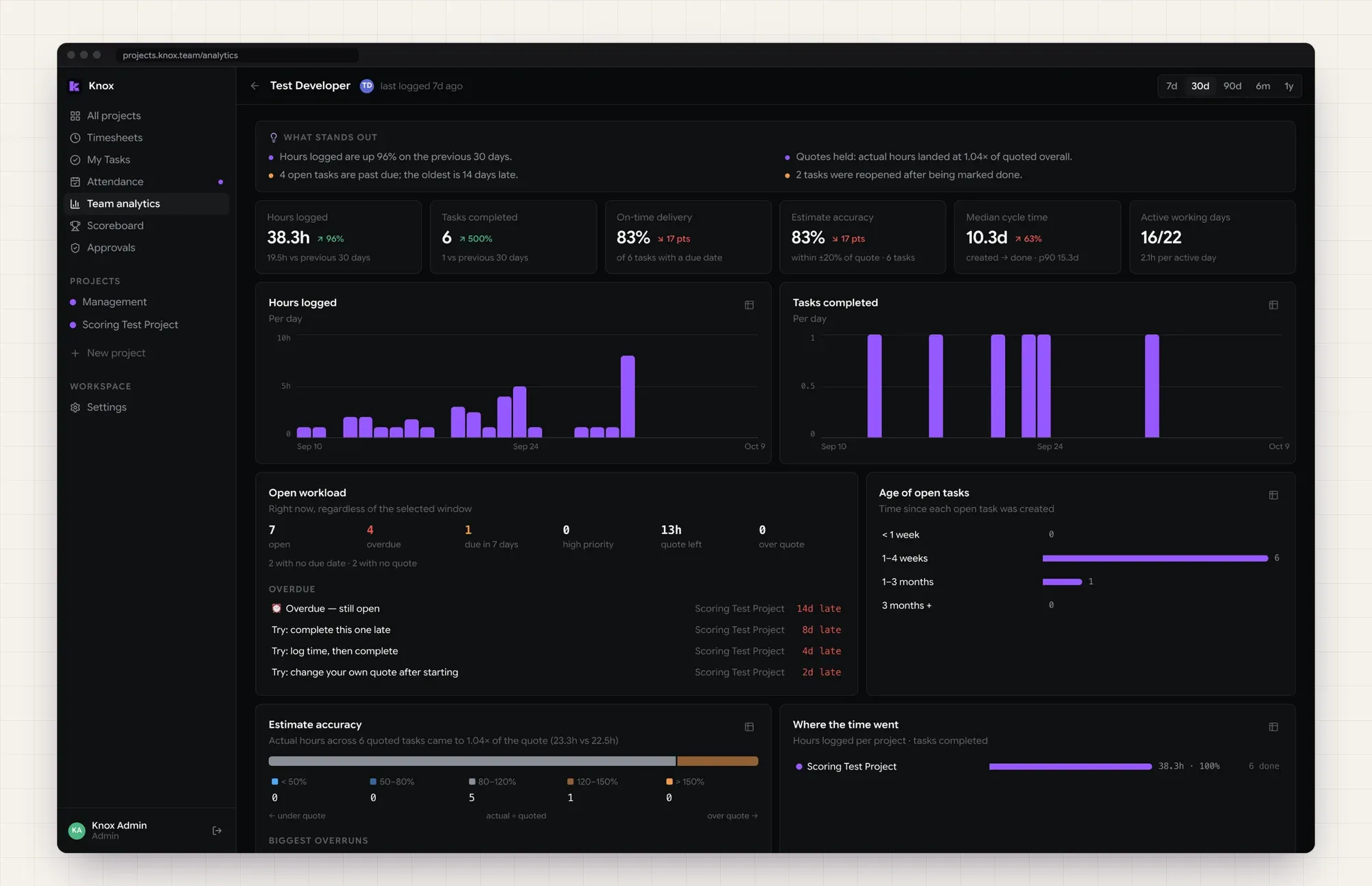
Task: Open All projects in sidebar
Action: click(x=146, y=116)
